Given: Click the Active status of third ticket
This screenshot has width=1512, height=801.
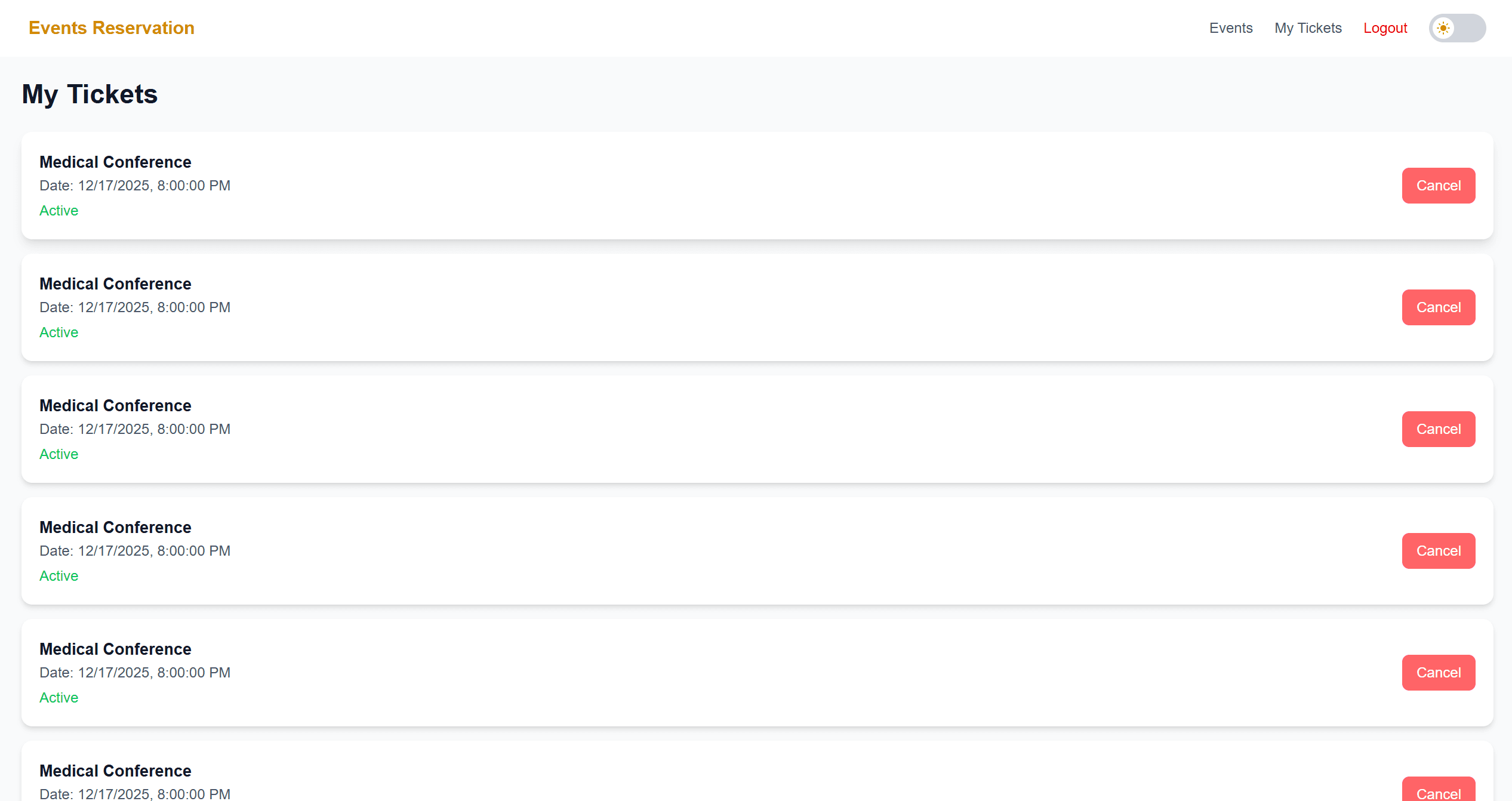Looking at the screenshot, I should pyautogui.click(x=58, y=454).
